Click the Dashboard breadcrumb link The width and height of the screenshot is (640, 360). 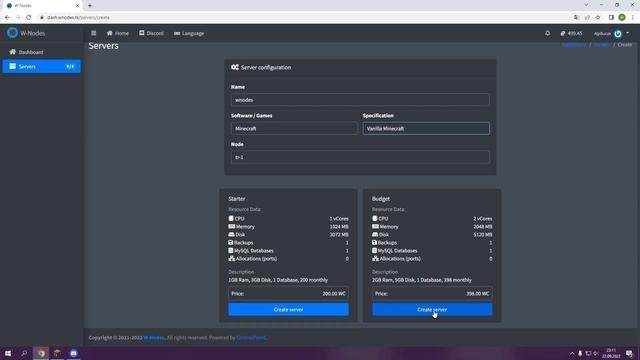click(x=574, y=44)
